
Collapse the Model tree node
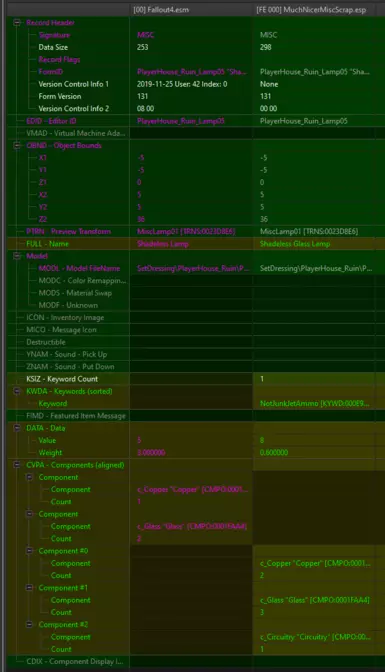17,256
